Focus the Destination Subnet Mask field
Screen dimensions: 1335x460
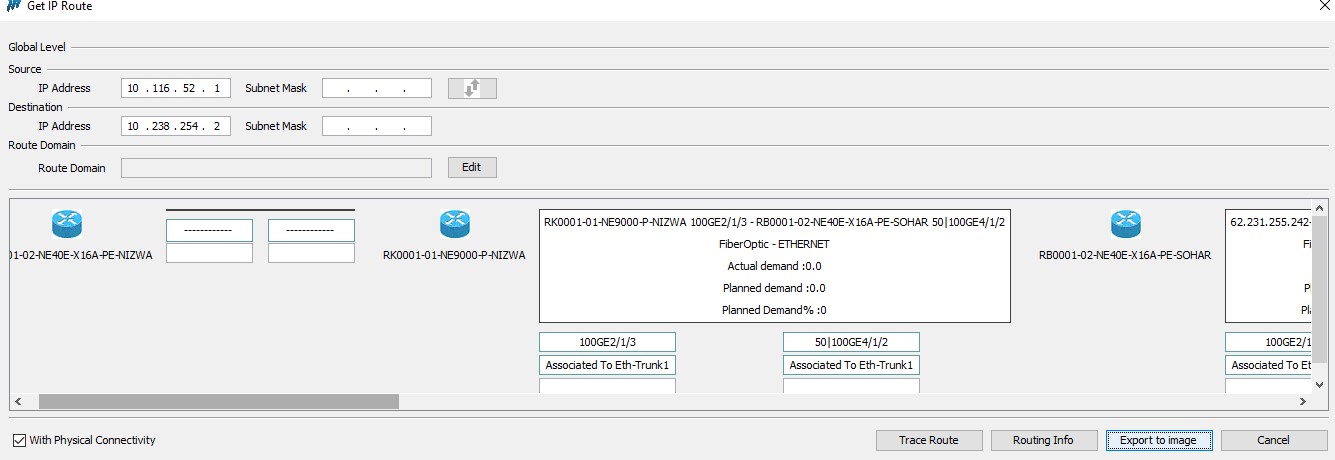(x=376, y=126)
